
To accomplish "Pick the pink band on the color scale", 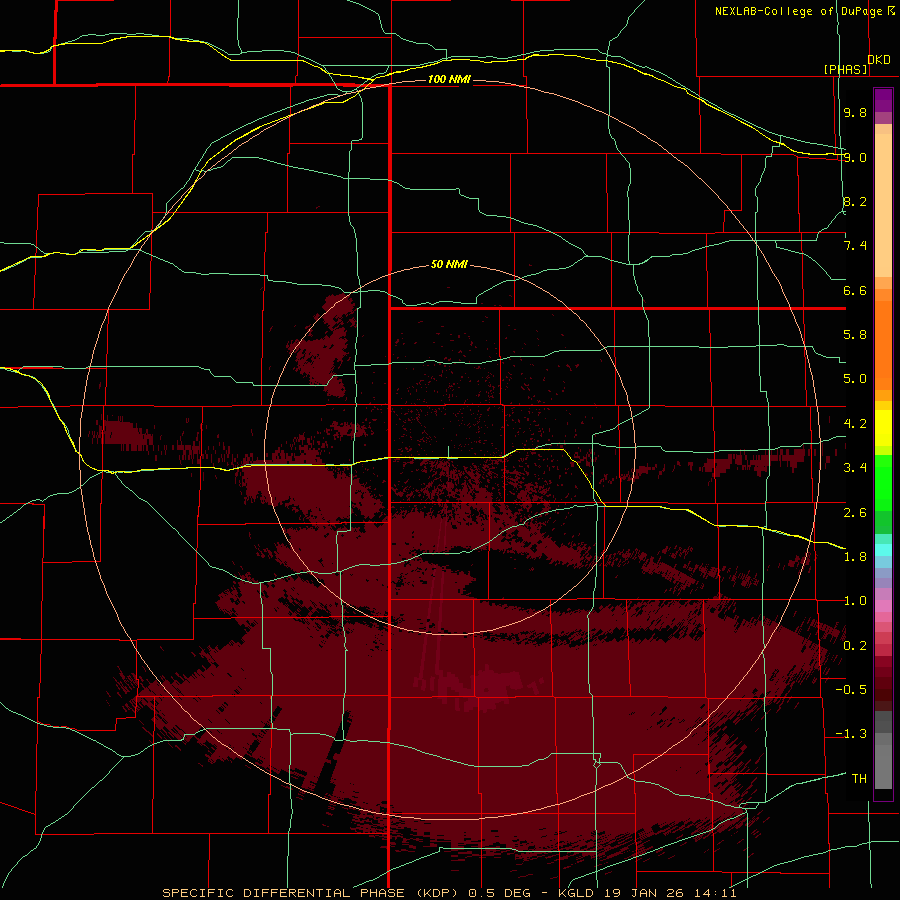I will 883,606.
